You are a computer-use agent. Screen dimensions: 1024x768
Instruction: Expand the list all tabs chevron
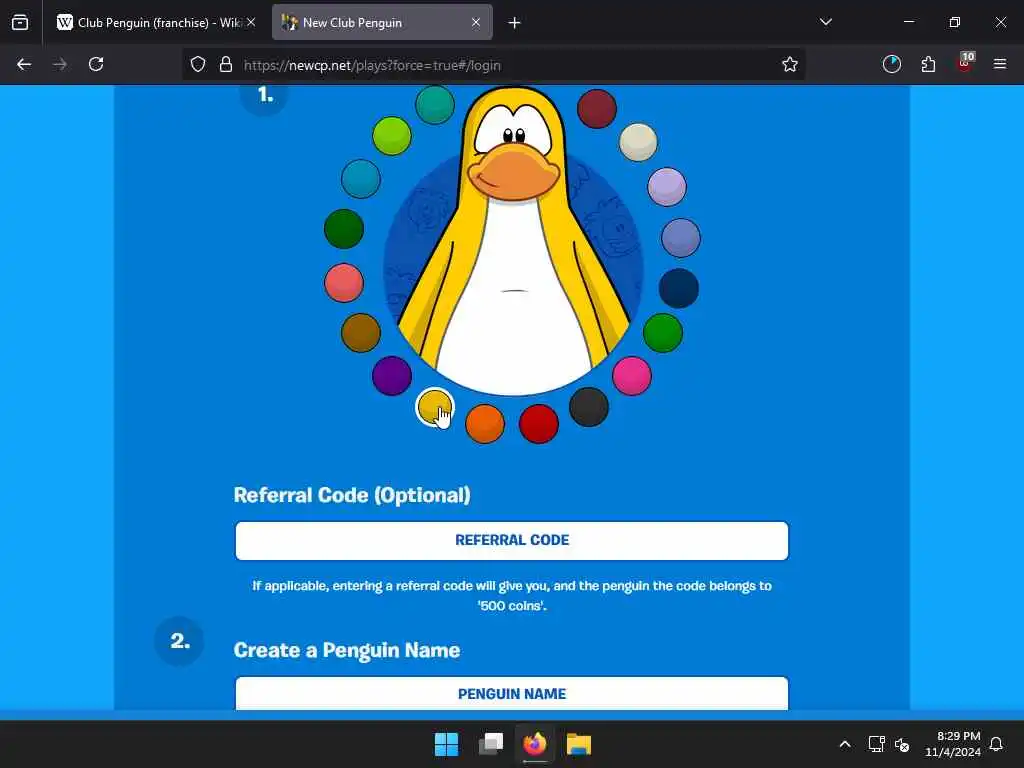(825, 22)
